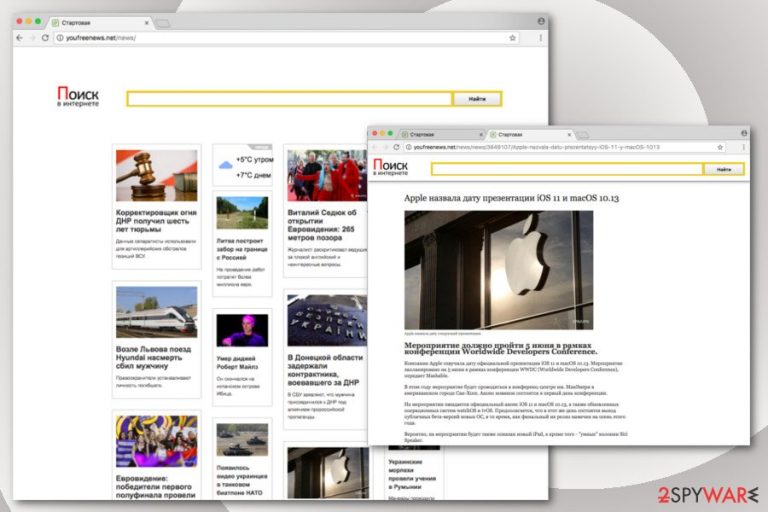This screenshot has height=512, width=768.
Task: Close second Стартовая tab in front window
Action: [x=569, y=134]
